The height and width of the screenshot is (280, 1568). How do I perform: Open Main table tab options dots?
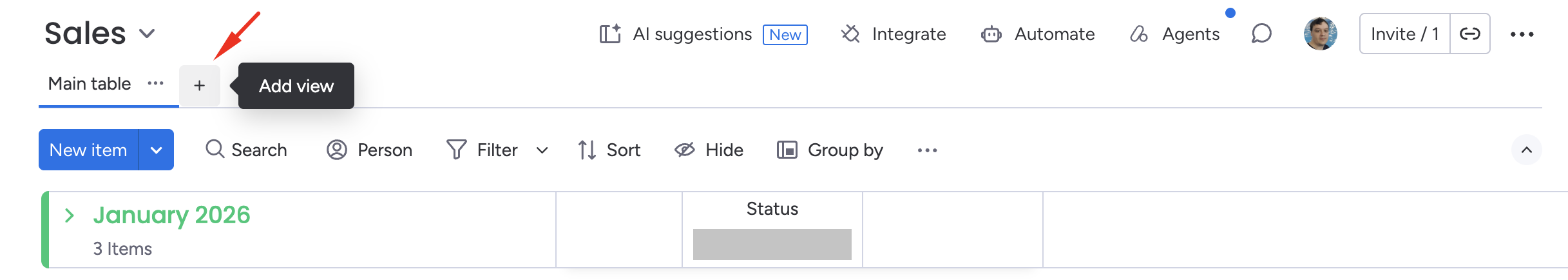[156, 83]
